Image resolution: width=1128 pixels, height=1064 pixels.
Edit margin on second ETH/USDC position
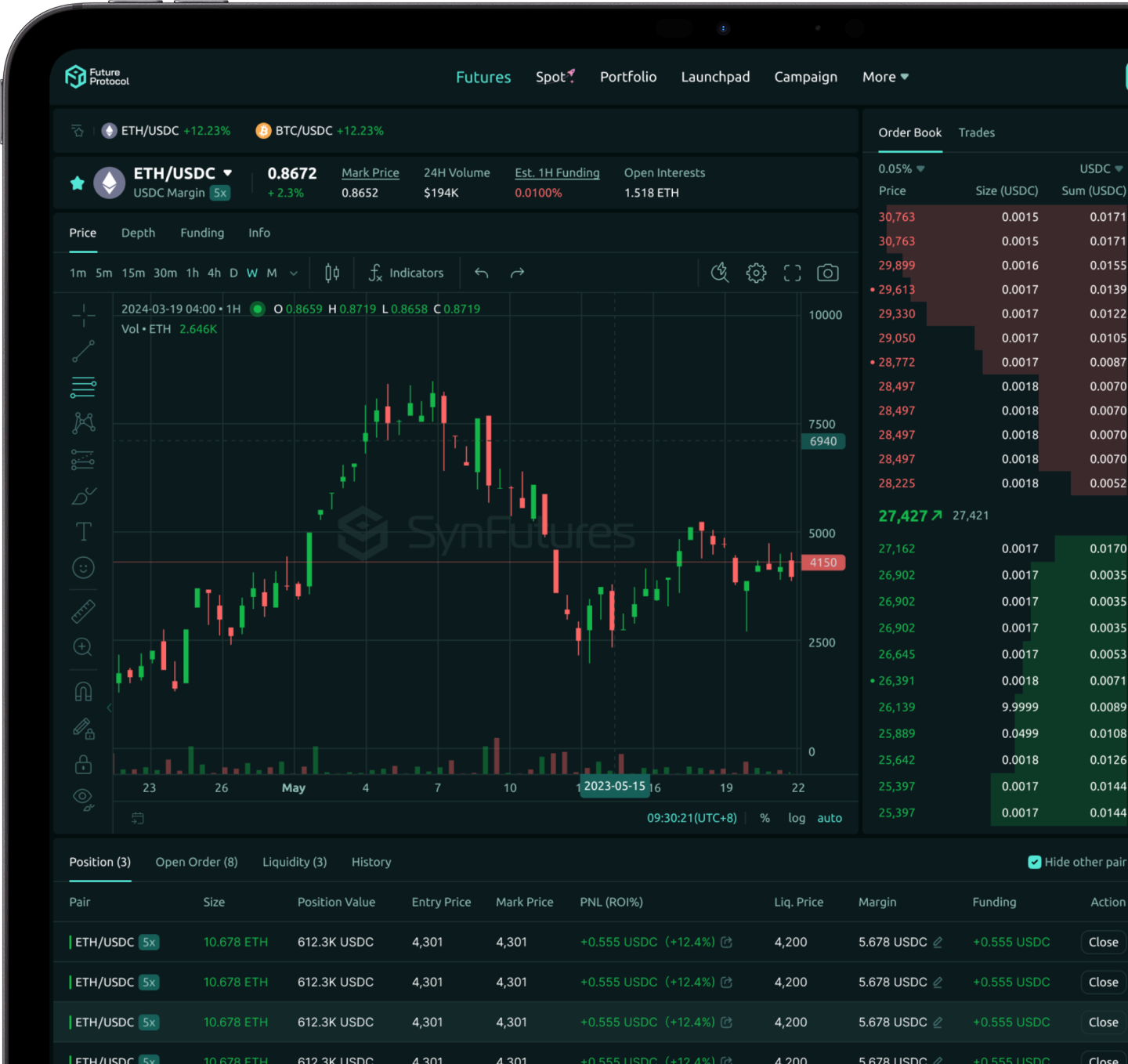(938, 982)
